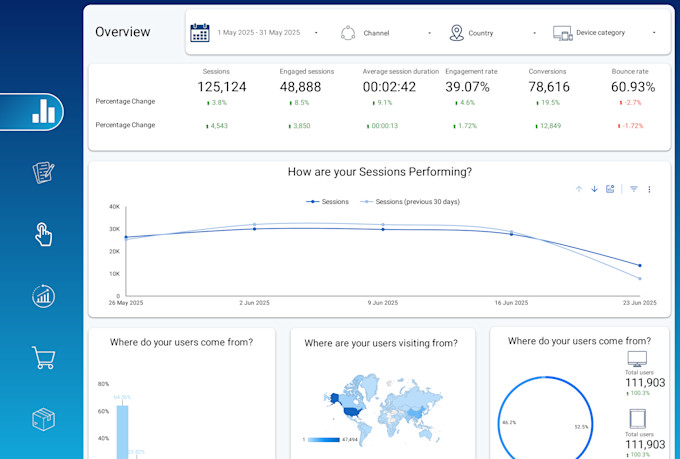Screen dimensions: 680x459
Task: Click the world map color scale bar
Action: pos(324,440)
